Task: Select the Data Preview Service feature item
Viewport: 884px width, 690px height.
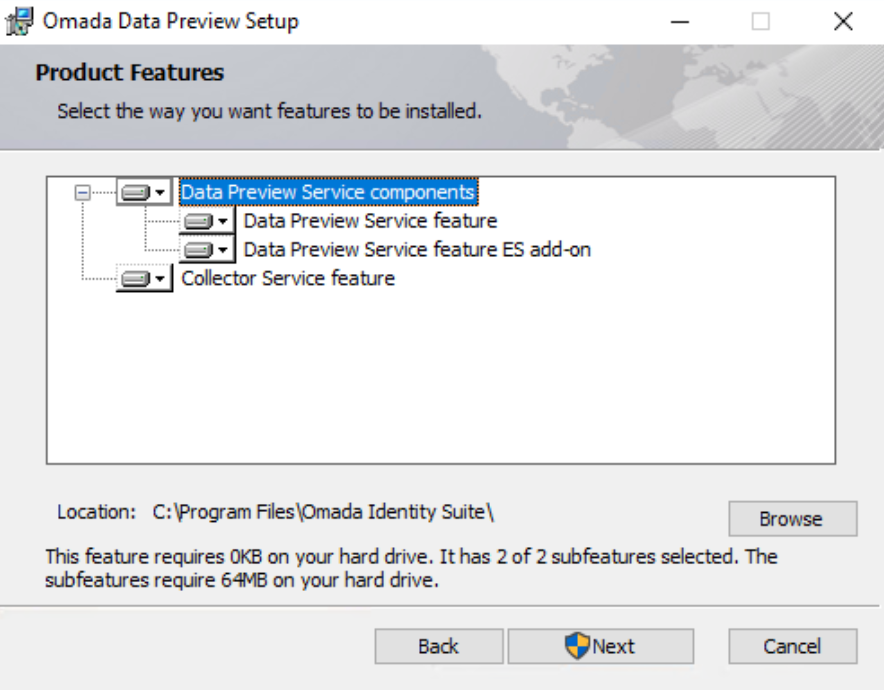Action: coord(370,221)
